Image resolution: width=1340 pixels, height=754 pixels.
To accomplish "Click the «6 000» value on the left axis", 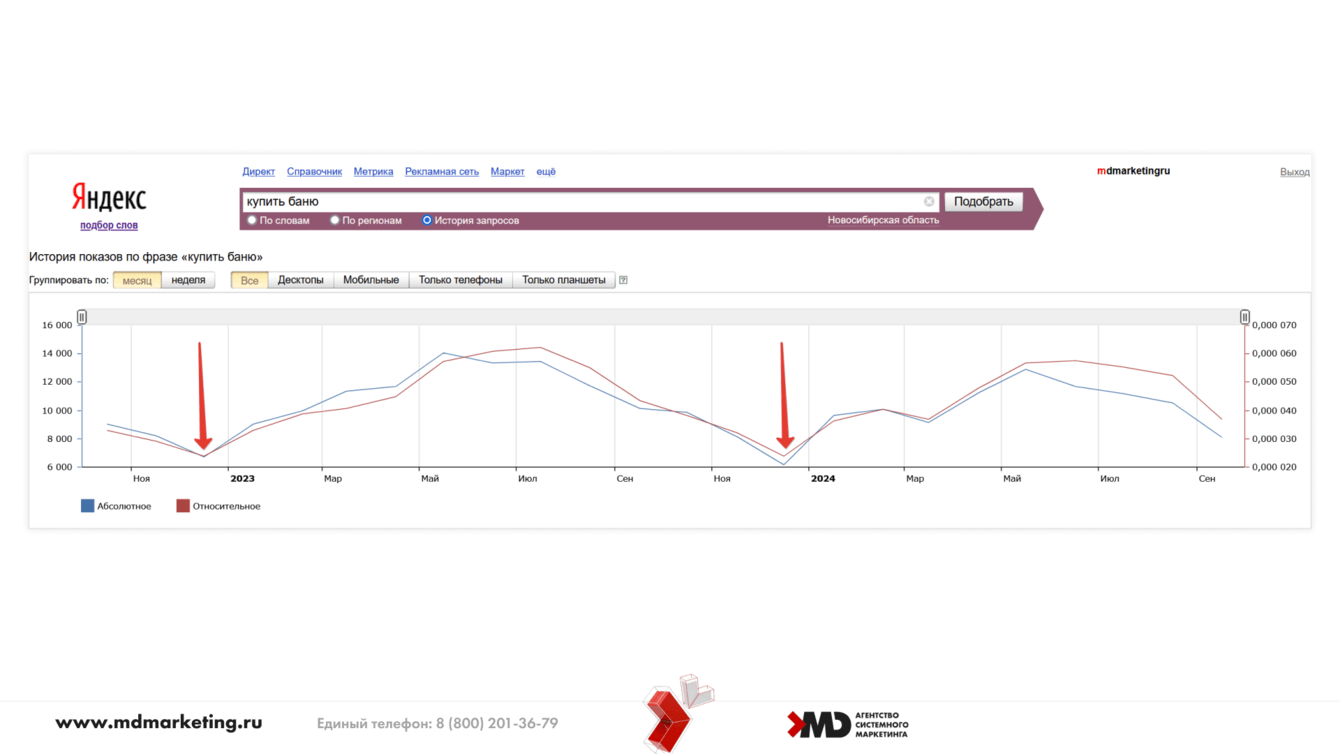I will point(60,467).
